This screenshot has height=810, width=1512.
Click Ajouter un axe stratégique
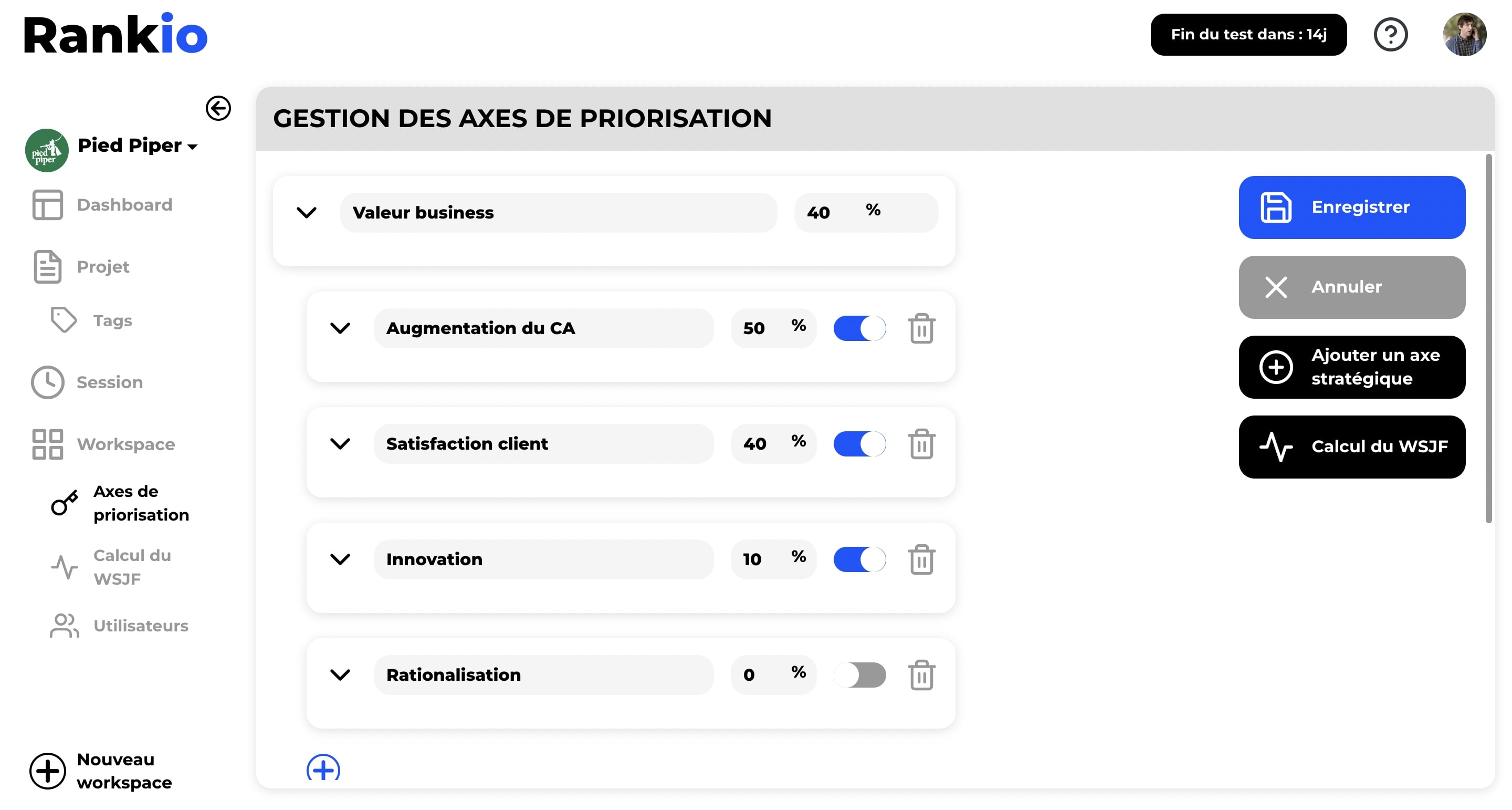(1351, 367)
